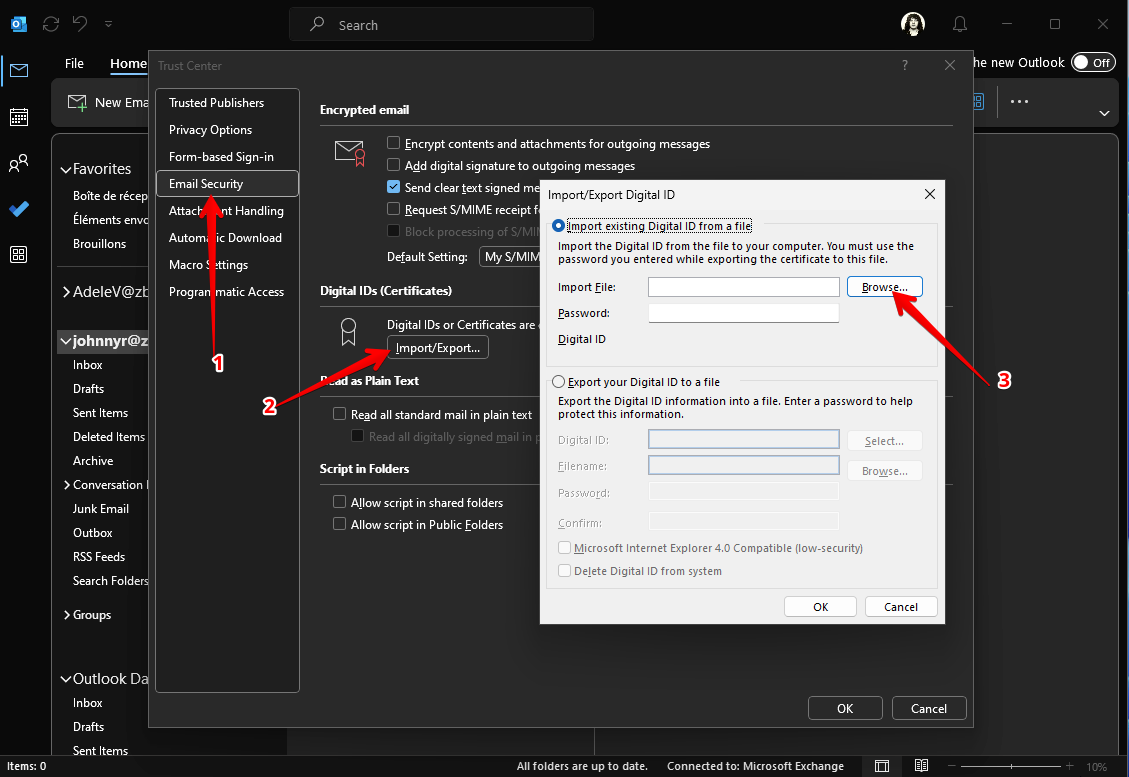Switch to Reading view in status bar
Screen dimensions: 1129x777
[919, 766]
